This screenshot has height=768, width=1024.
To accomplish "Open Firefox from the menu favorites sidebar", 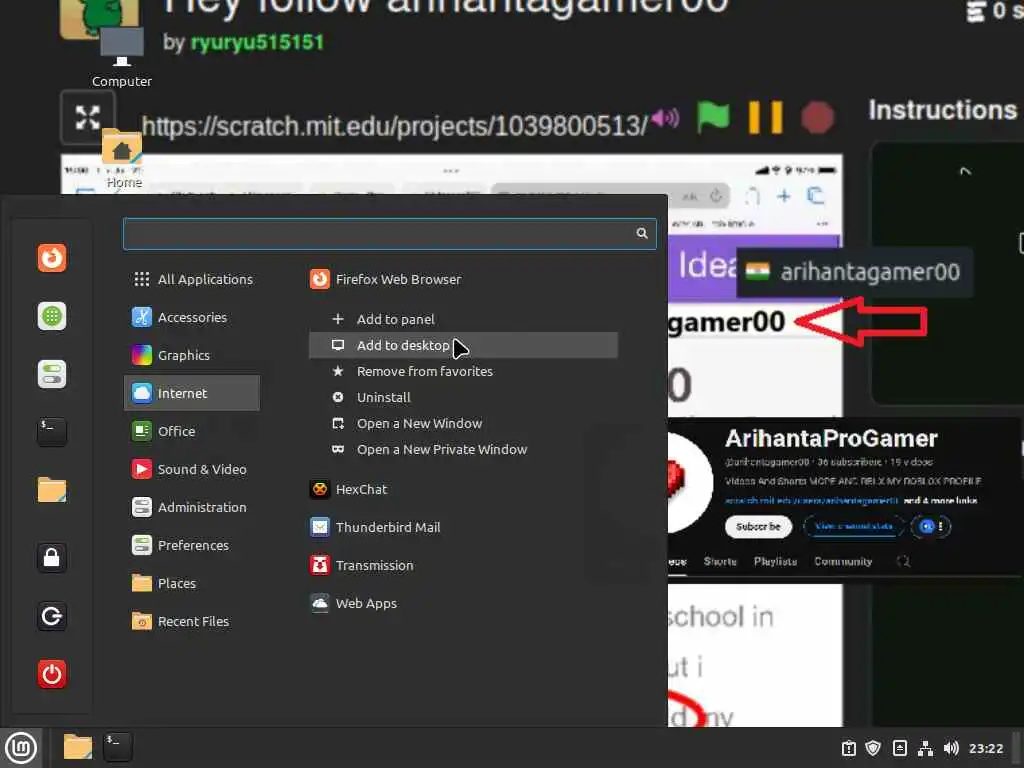I will point(52,258).
